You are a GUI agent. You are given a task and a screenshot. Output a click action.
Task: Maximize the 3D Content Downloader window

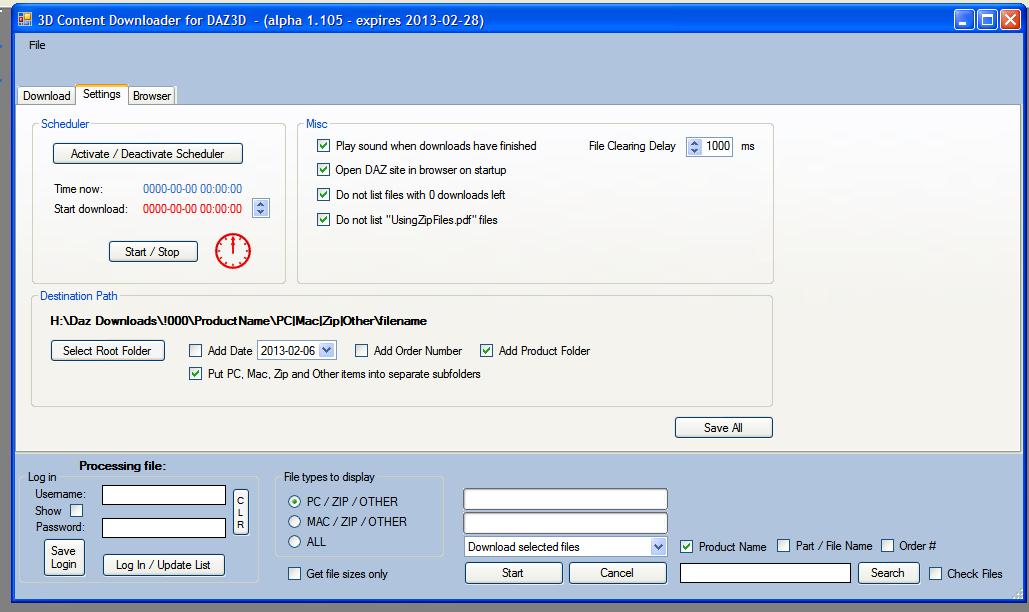pyautogui.click(x=986, y=20)
